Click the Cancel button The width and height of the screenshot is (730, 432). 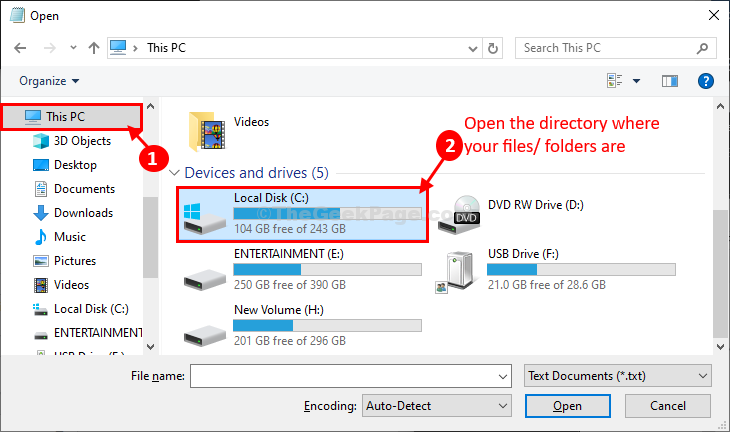[668, 406]
